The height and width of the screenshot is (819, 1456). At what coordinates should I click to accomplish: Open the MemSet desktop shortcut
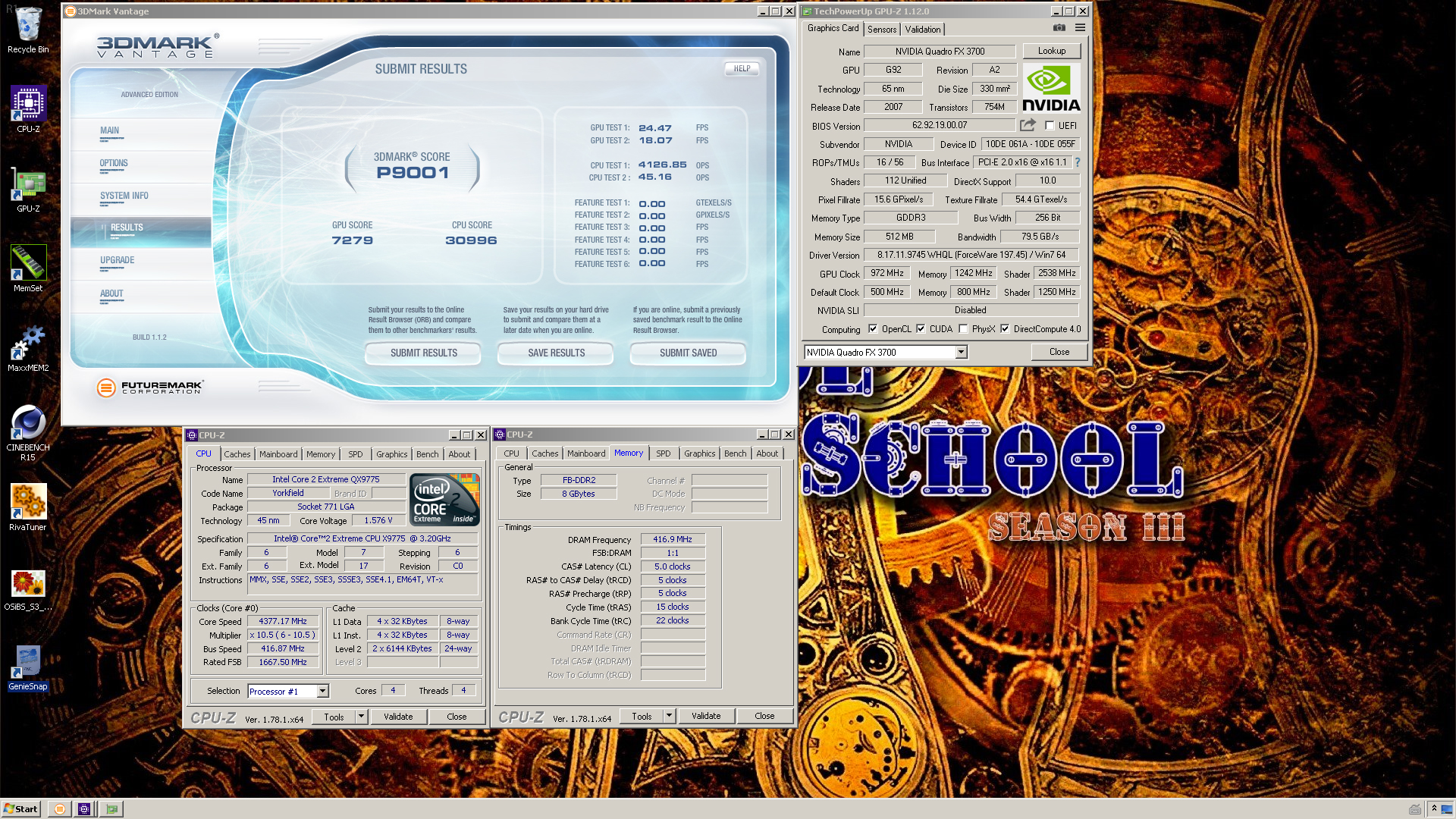click(x=28, y=269)
